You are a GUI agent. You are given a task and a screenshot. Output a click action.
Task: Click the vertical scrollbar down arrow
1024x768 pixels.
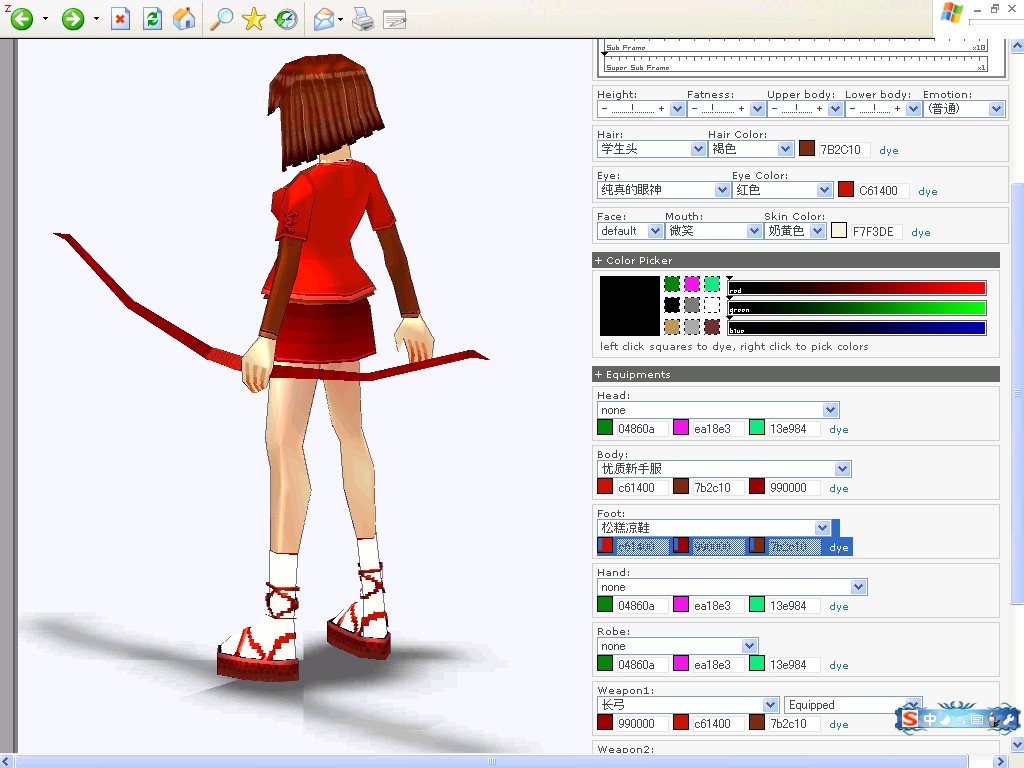tap(1017, 744)
